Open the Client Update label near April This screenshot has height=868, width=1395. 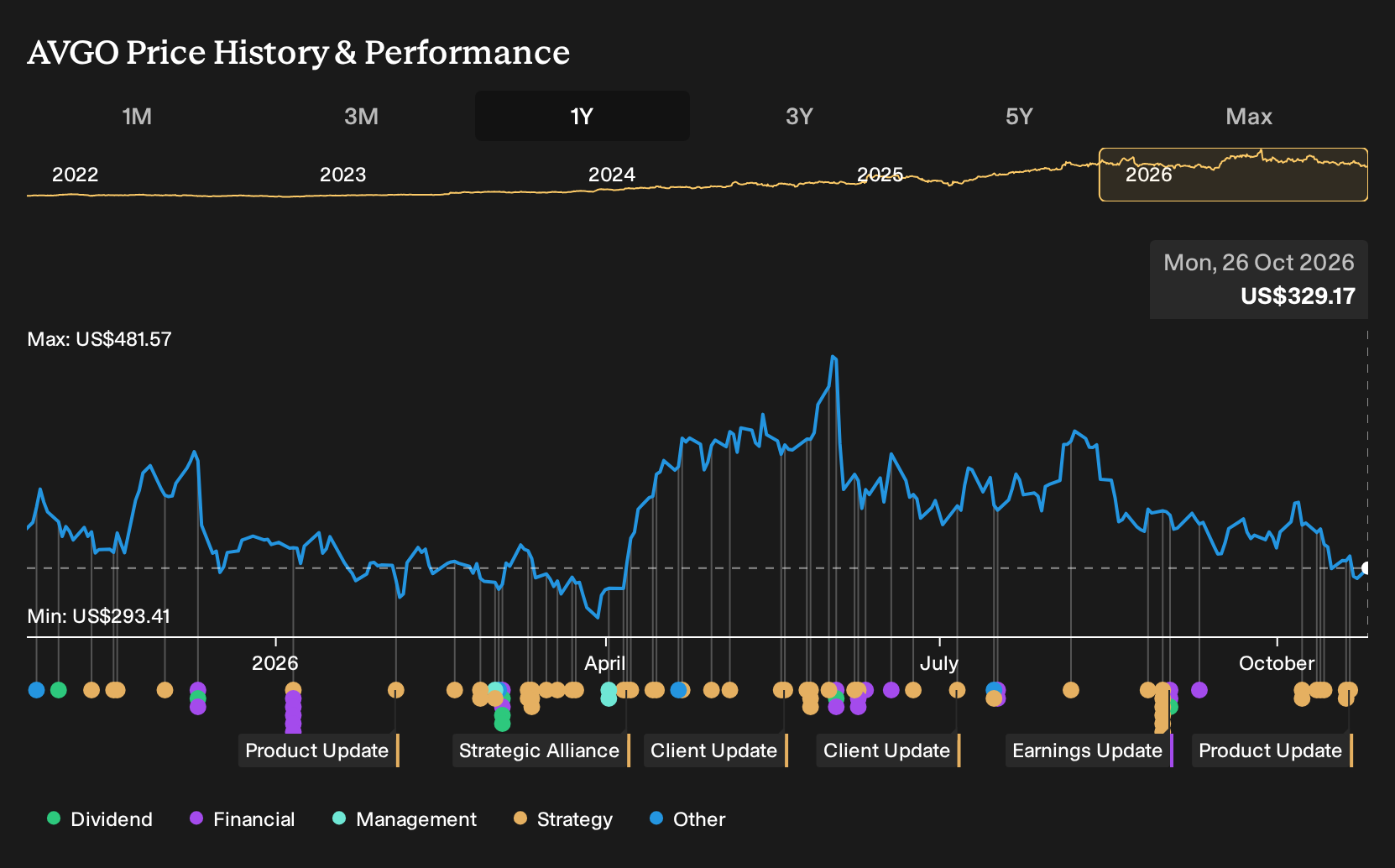tap(714, 750)
